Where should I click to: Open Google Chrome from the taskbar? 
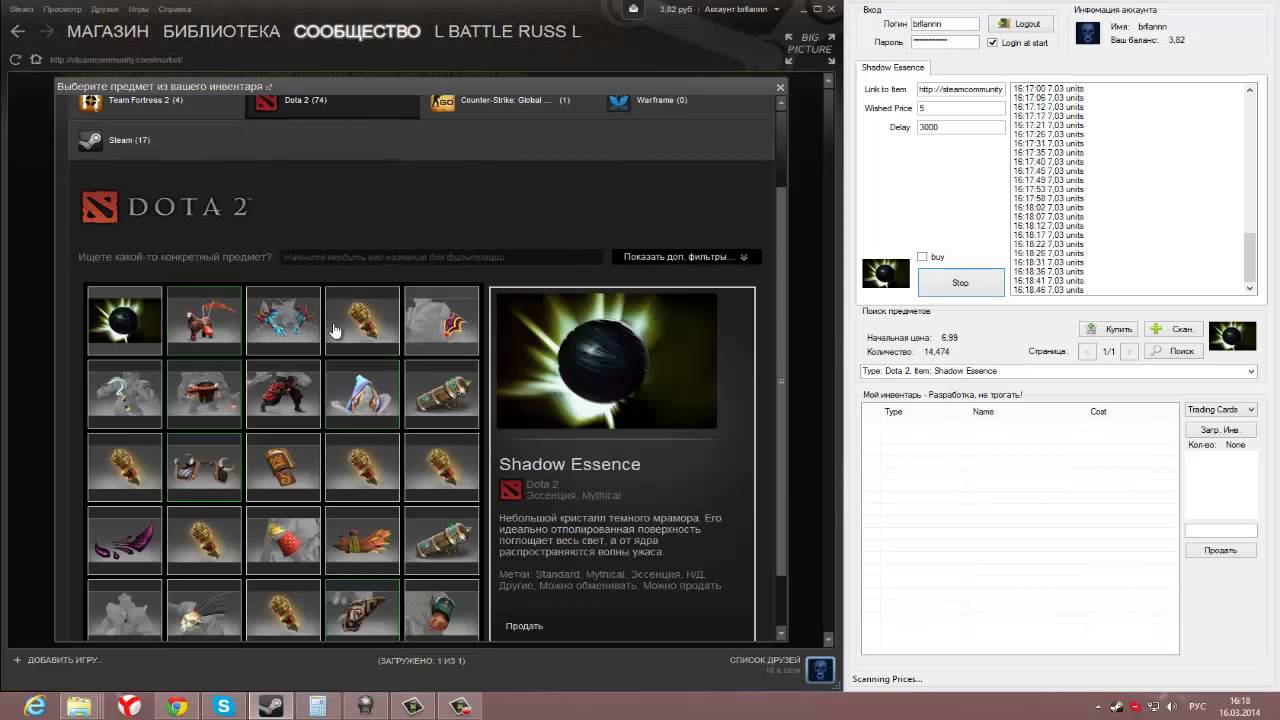click(177, 706)
